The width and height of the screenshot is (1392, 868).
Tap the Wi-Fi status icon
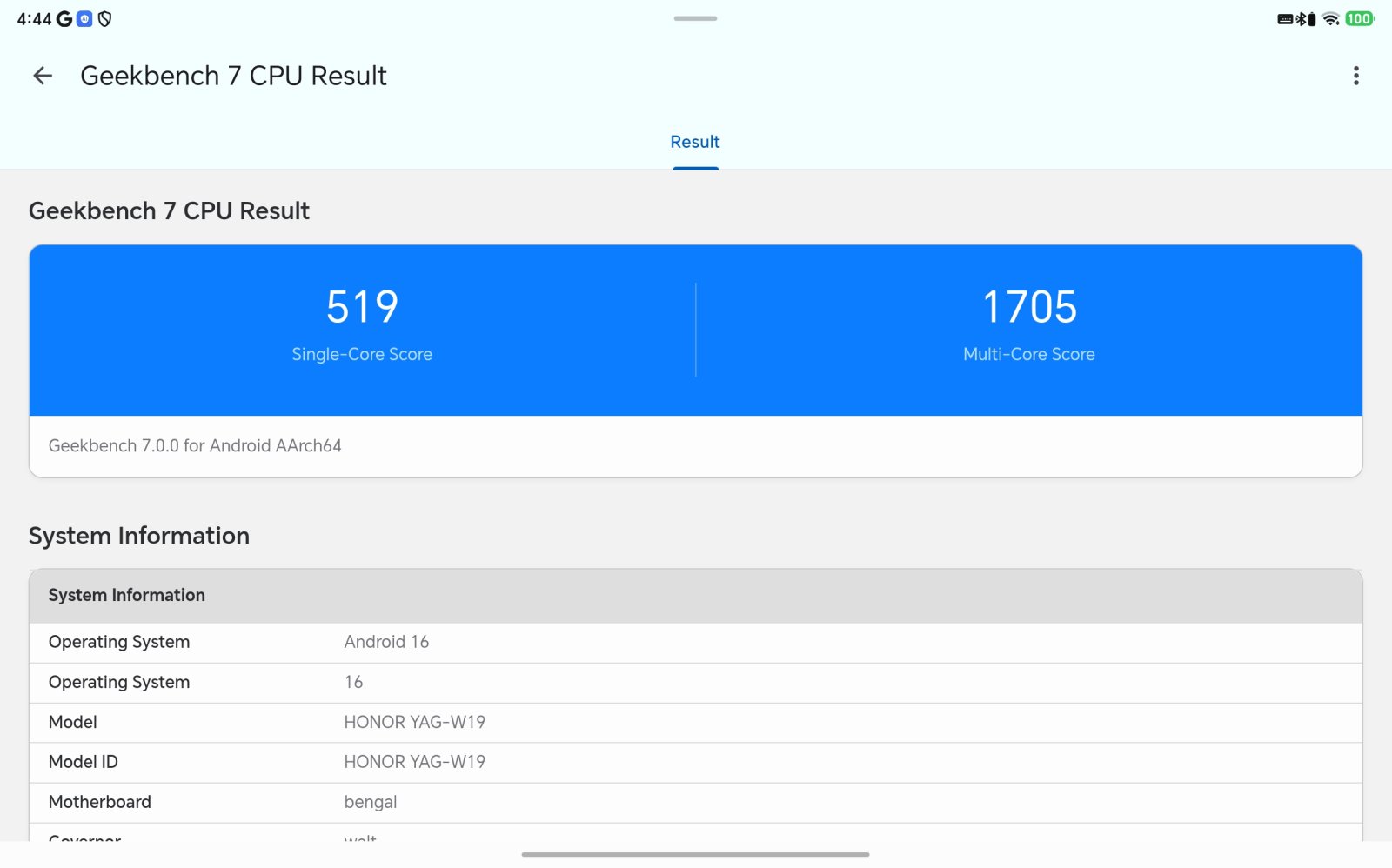tap(1330, 19)
